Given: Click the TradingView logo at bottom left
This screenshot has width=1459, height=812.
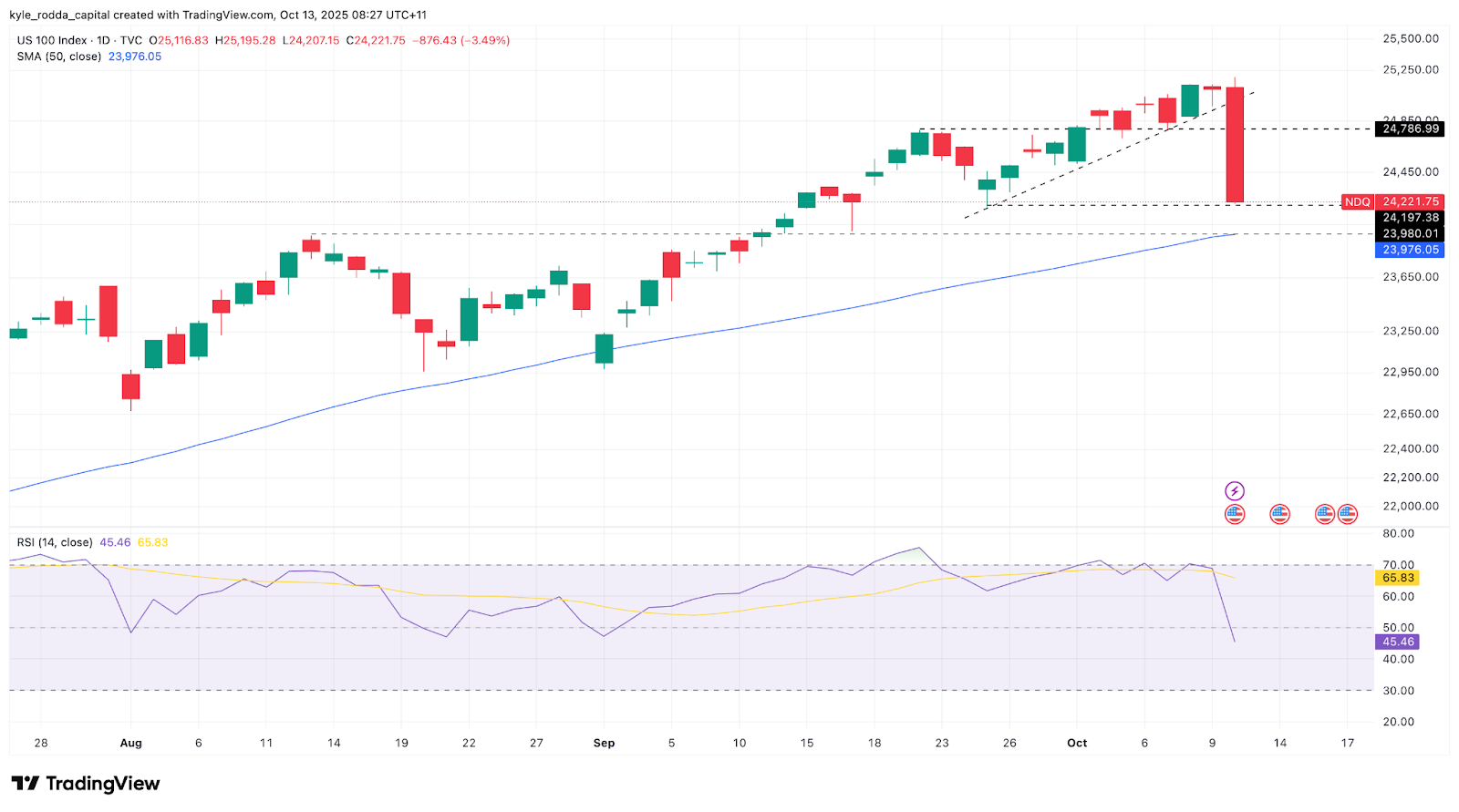Looking at the screenshot, I should coord(86,784).
